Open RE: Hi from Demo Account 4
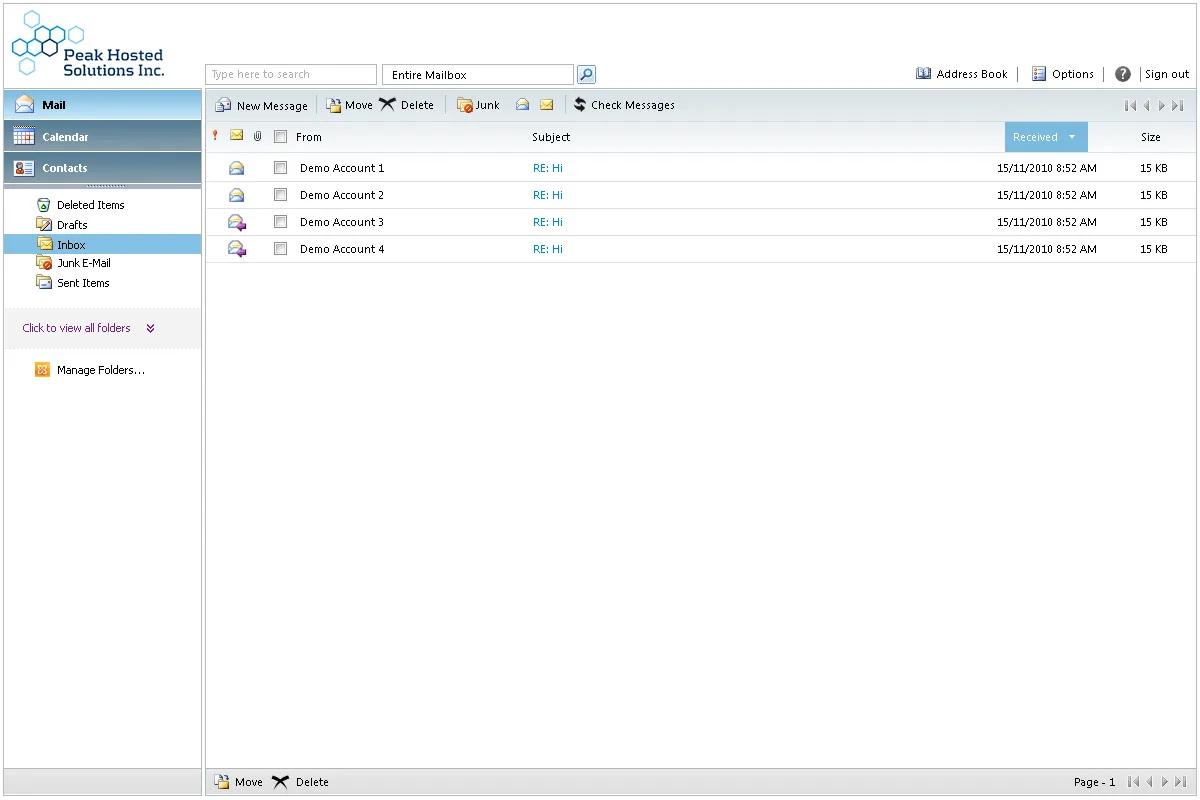The width and height of the screenshot is (1200, 800). coord(548,249)
